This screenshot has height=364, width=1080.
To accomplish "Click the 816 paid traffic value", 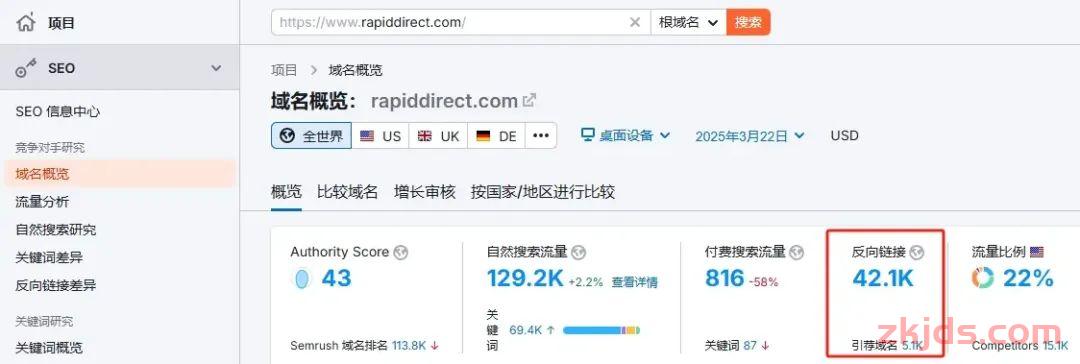I will coord(725,279).
